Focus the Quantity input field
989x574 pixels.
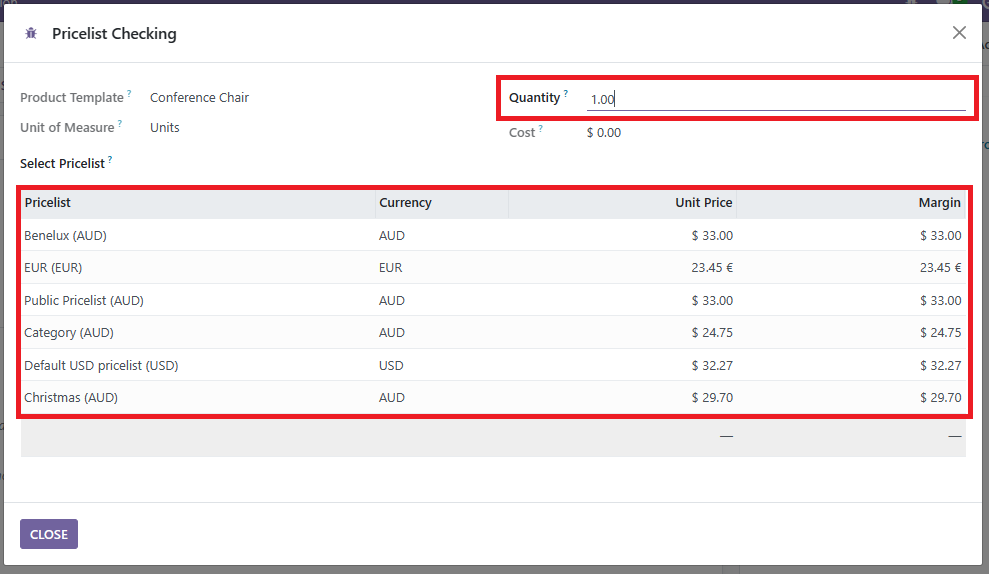pyautogui.click(x=775, y=99)
